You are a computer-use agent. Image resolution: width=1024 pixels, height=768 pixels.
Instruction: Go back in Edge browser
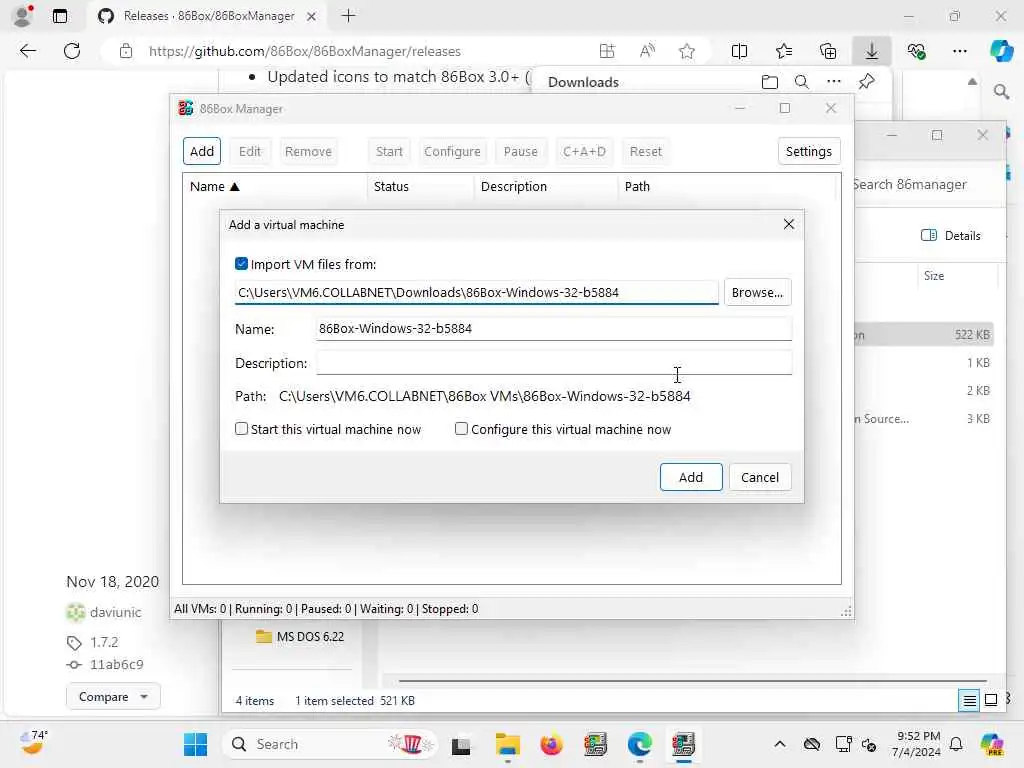tap(27, 51)
